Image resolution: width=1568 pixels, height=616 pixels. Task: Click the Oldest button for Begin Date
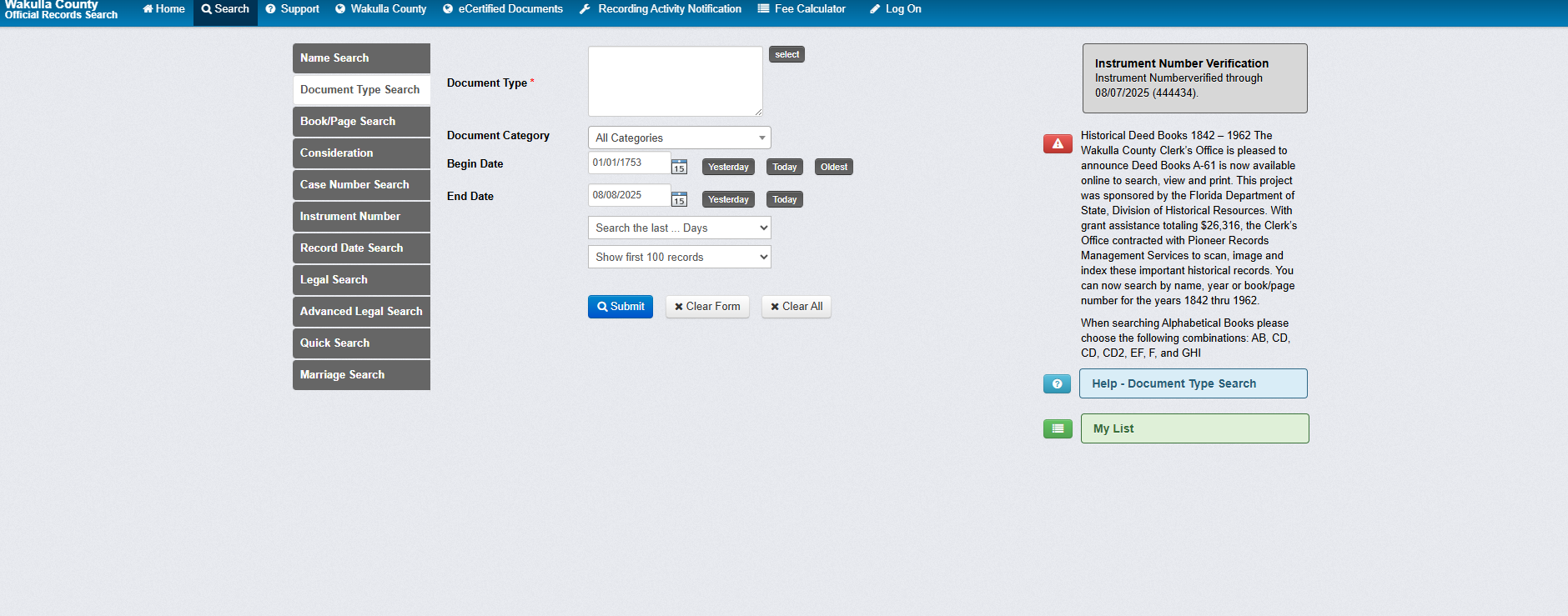833,167
